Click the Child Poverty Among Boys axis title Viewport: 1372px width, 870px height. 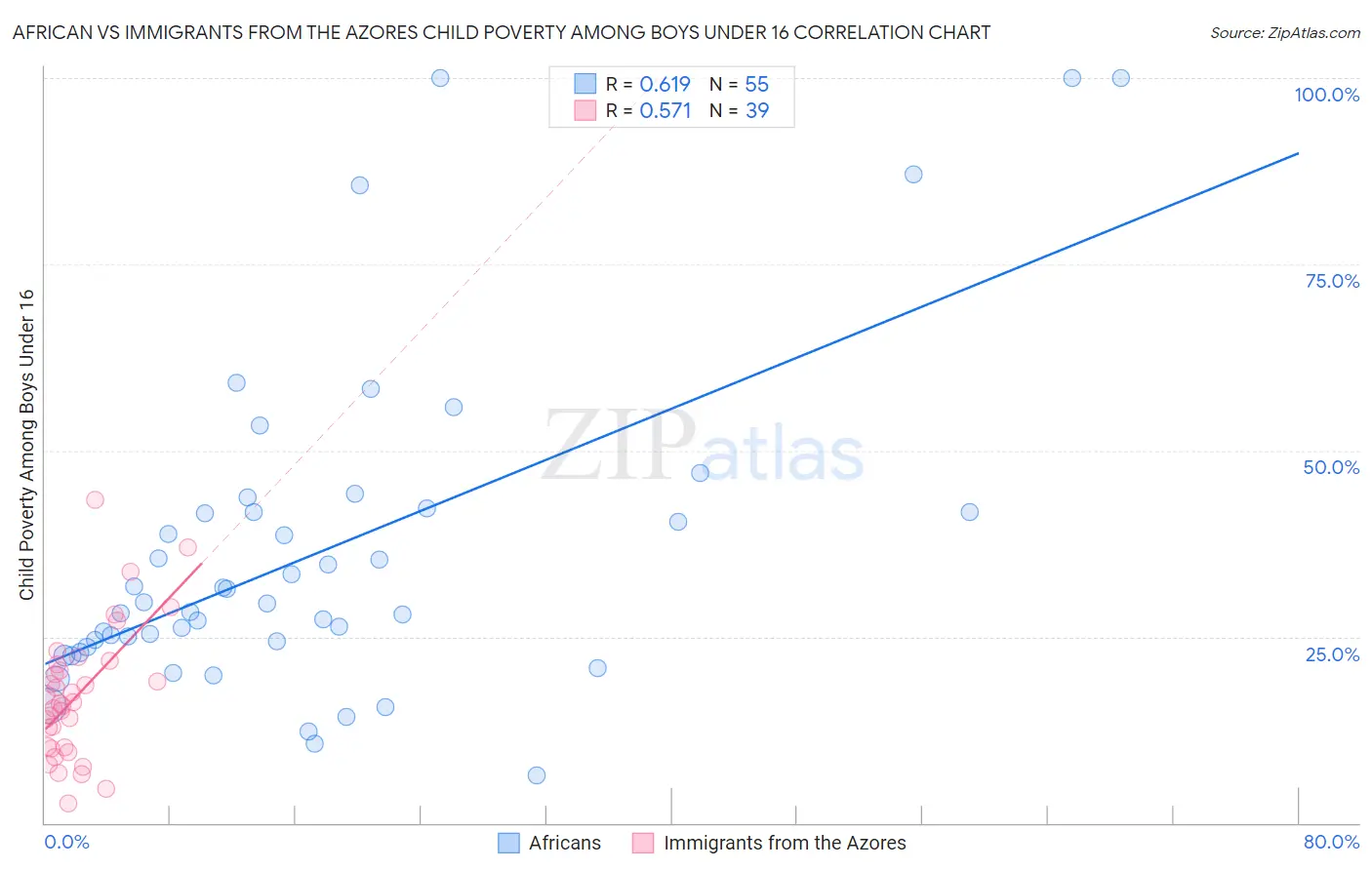tap(26, 445)
